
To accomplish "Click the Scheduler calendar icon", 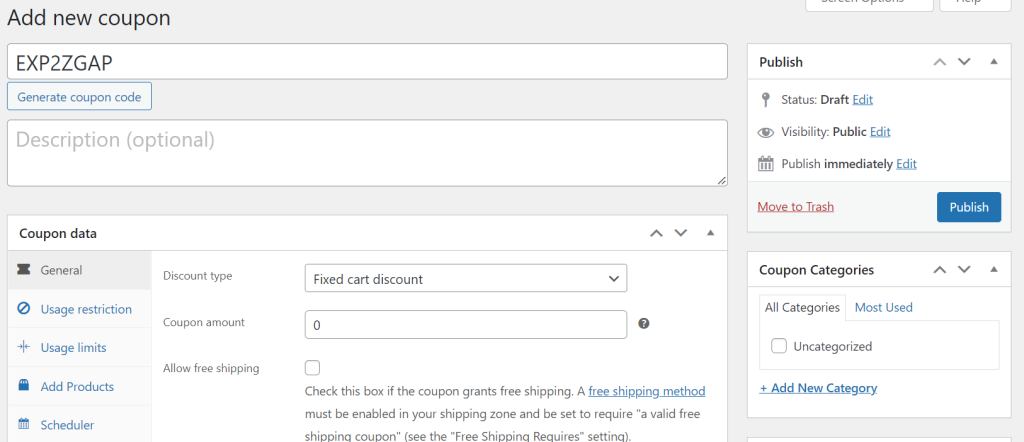I will click(x=24, y=424).
